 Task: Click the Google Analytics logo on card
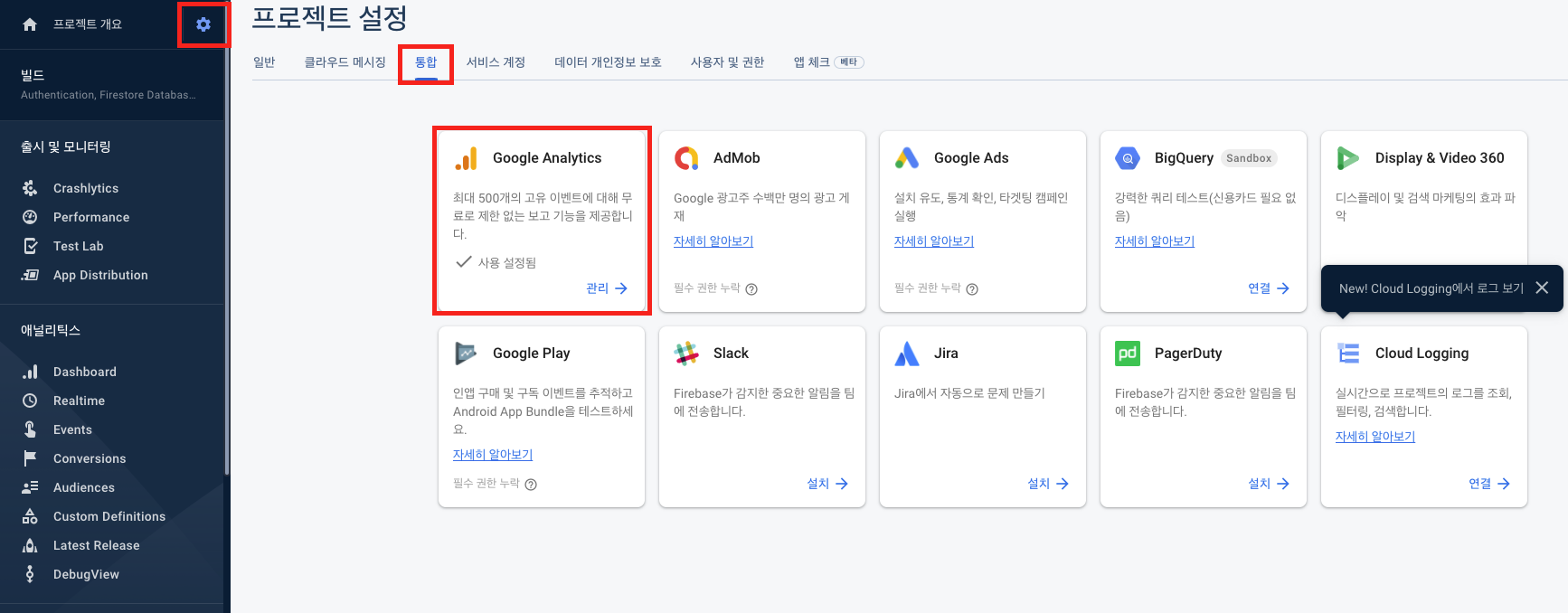point(466,158)
